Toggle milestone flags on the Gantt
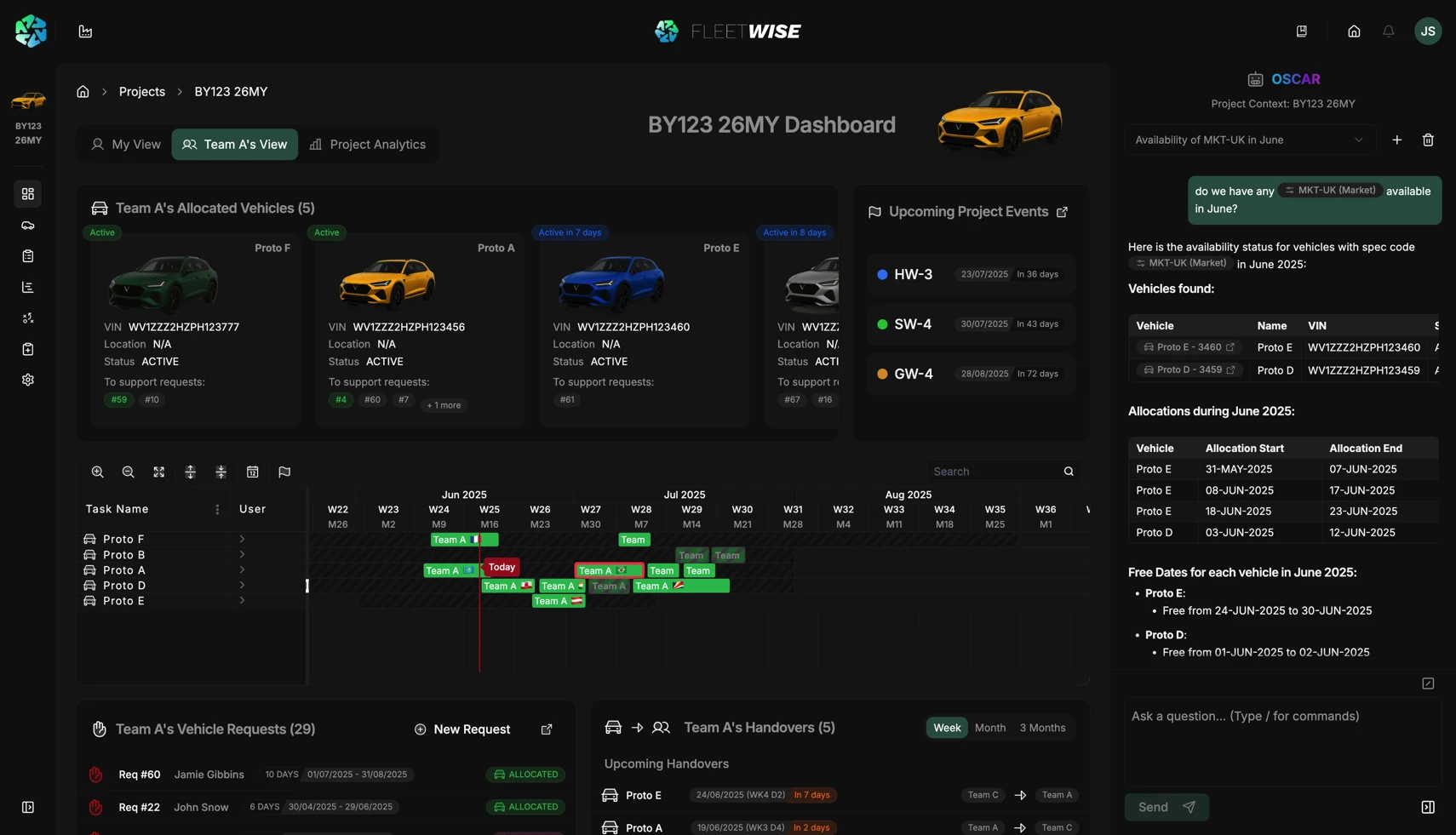Image resolution: width=1456 pixels, height=835 pixels. [x=284, y=472]
